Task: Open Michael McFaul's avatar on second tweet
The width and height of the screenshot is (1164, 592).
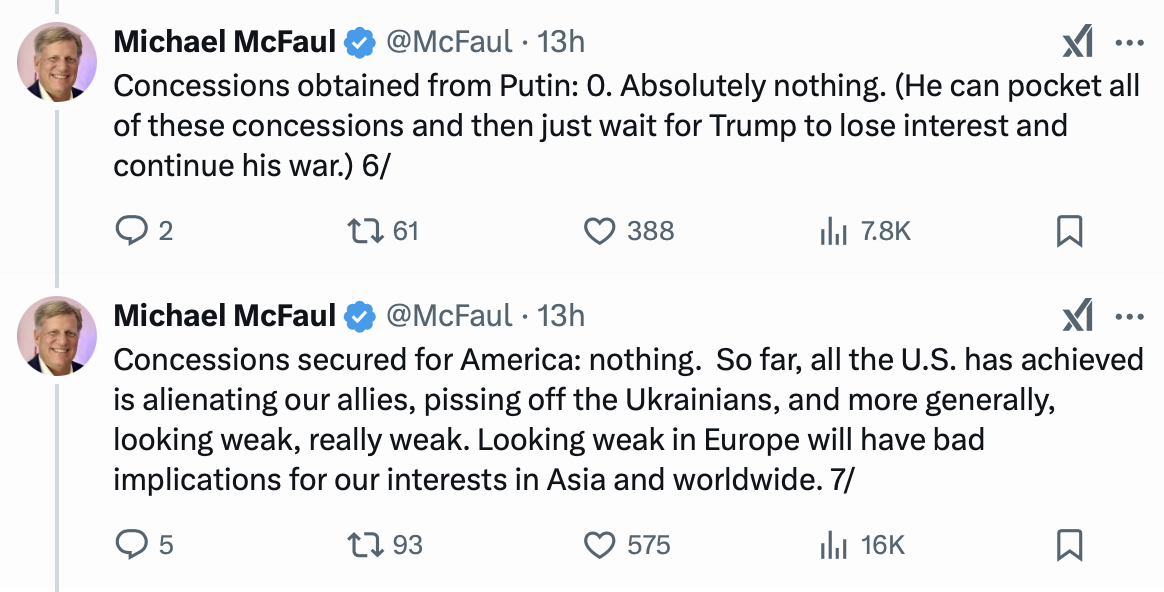Action: point(57,336)
